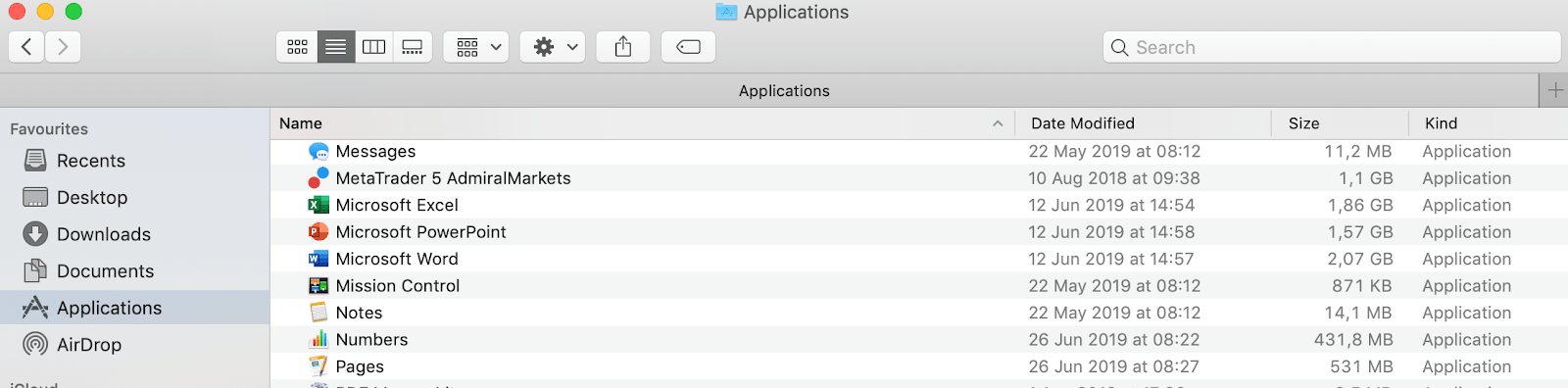The image size is (1568, 388).
Task: Switch to column view mode
Action: click(x=374, y=47)
